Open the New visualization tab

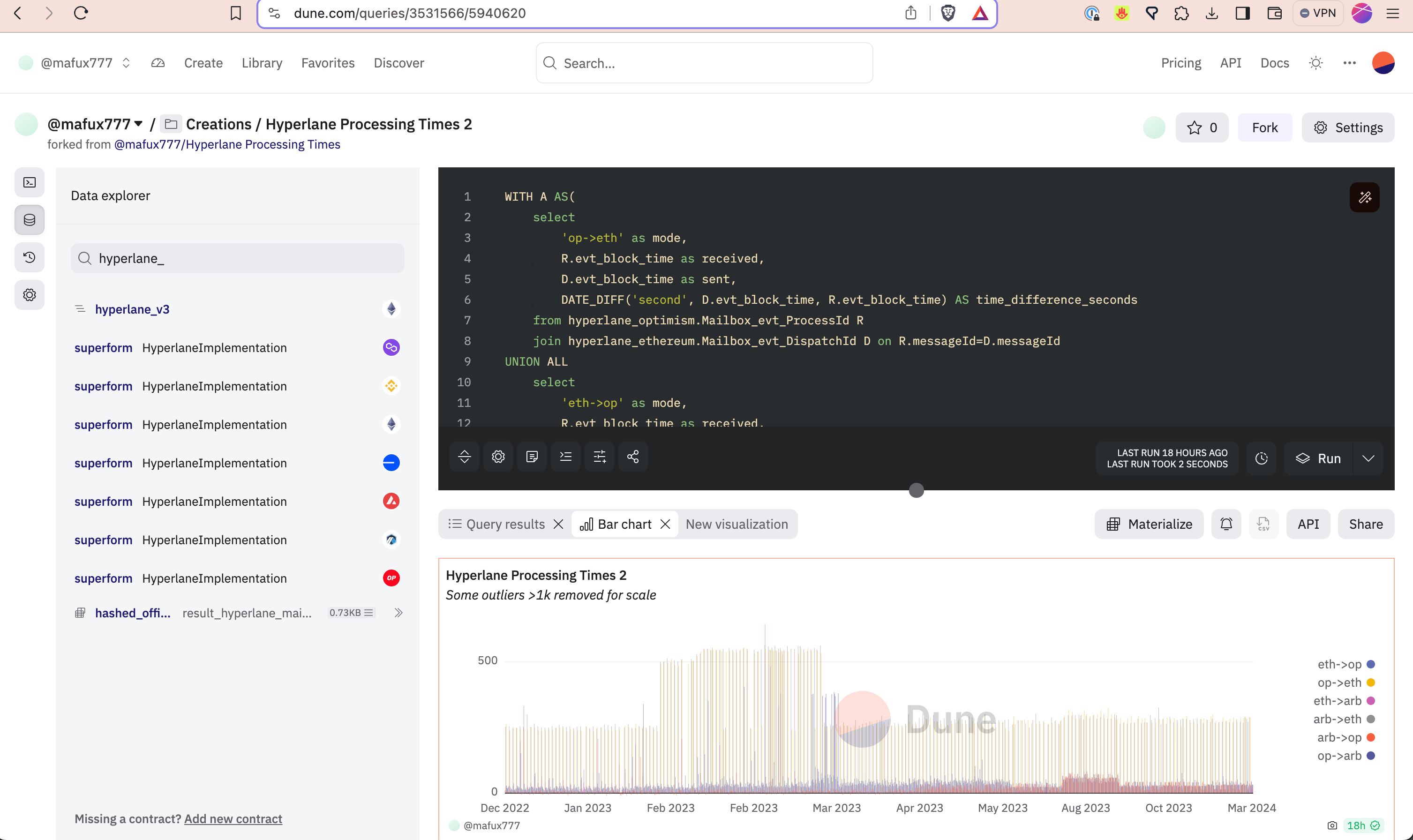pos(737,524)
